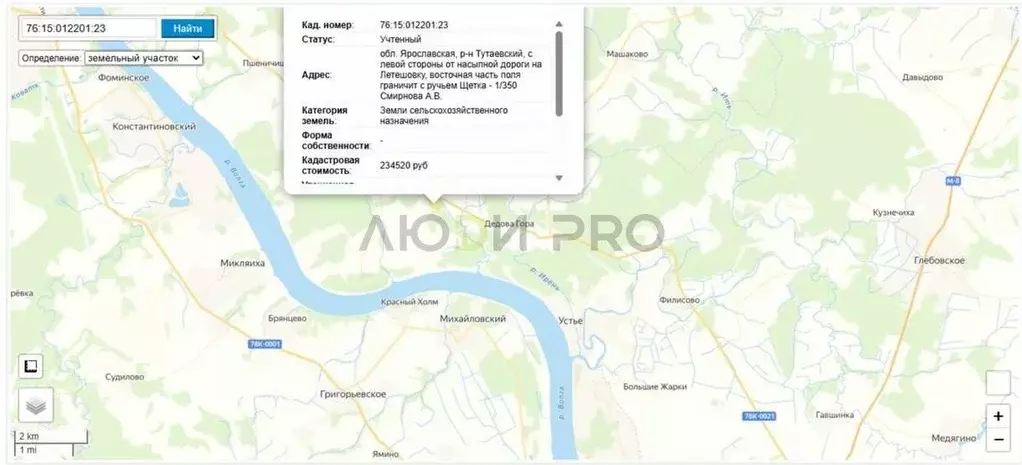Click the popup vertical scrollbar thumb
This screenshot has height=465, width=1022.
pos(559,74)
